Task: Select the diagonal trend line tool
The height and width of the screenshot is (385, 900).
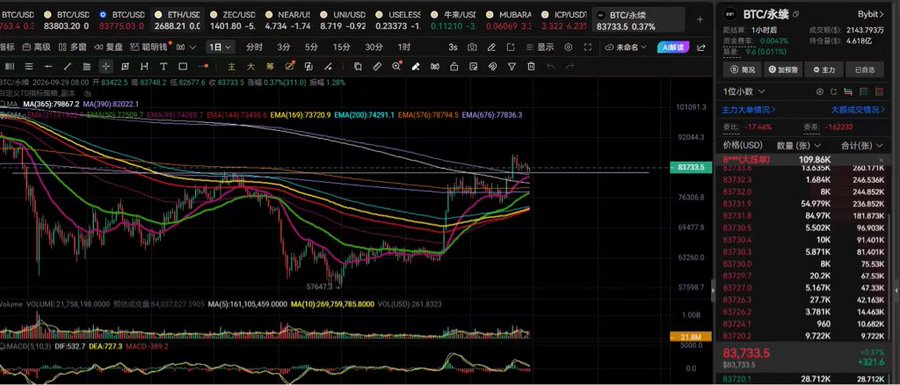Action: 68,67
